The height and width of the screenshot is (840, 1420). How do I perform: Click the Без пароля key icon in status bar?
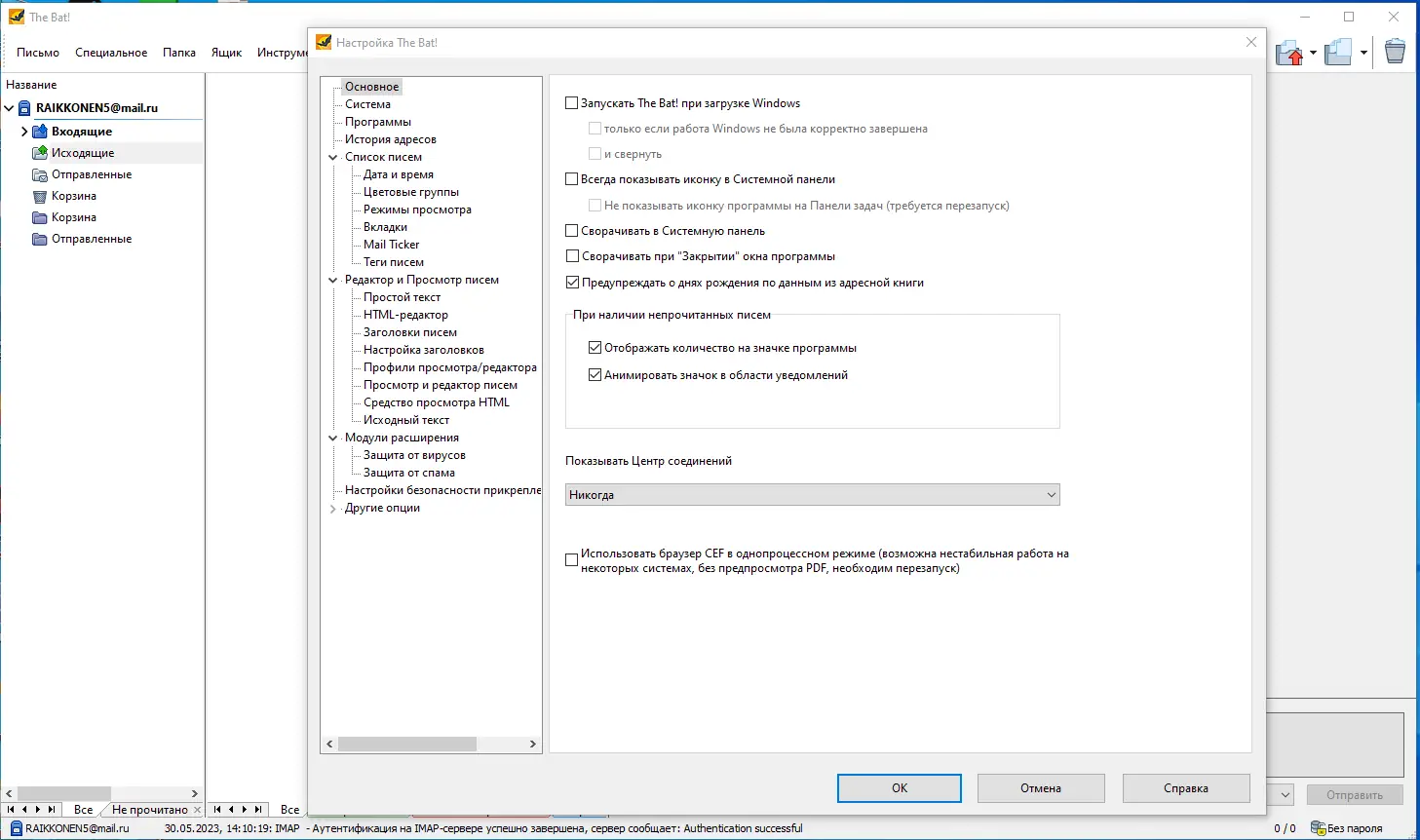pos(1318,828)
